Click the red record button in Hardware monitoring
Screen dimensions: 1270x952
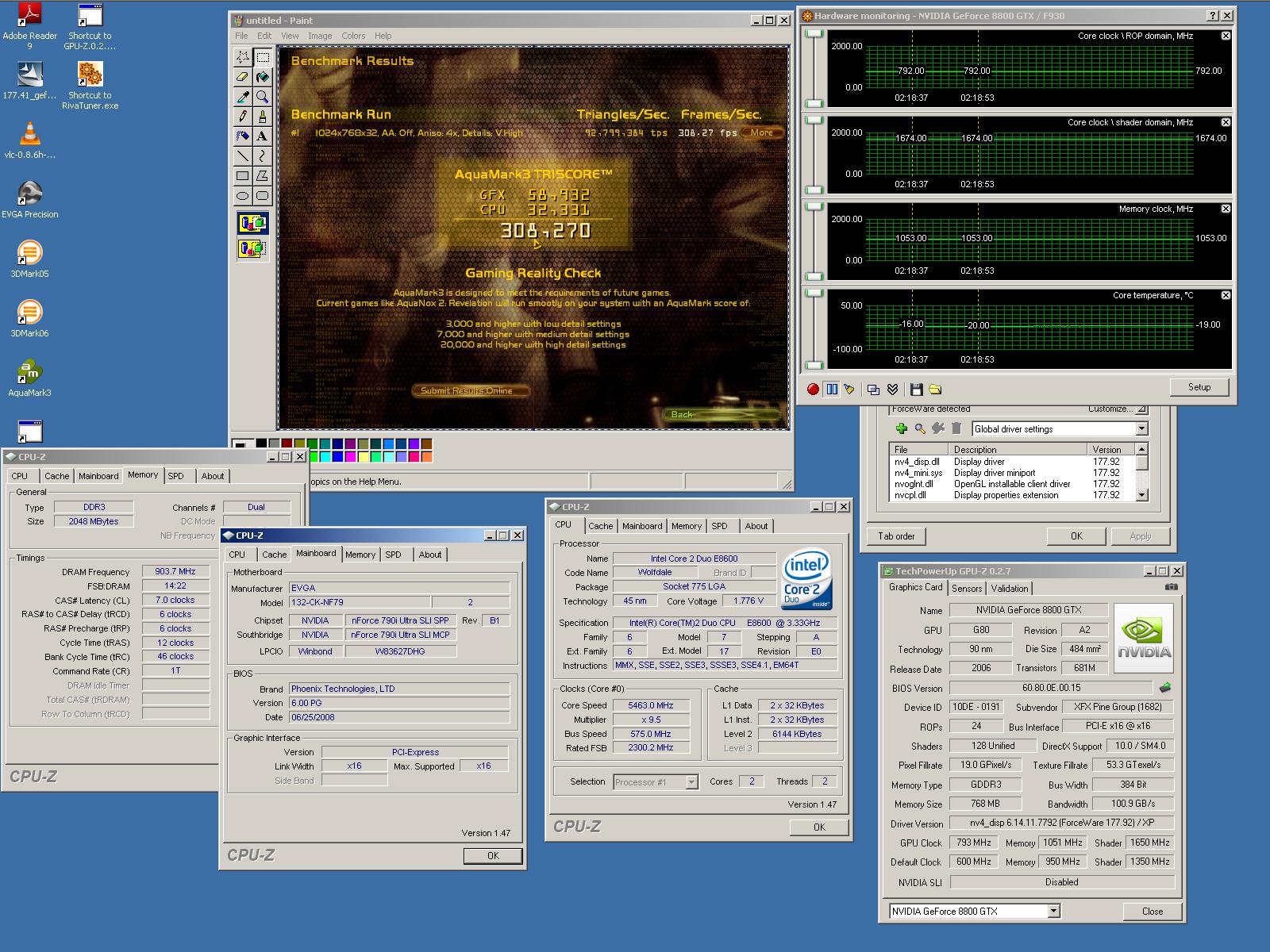[x=813, y=389]
